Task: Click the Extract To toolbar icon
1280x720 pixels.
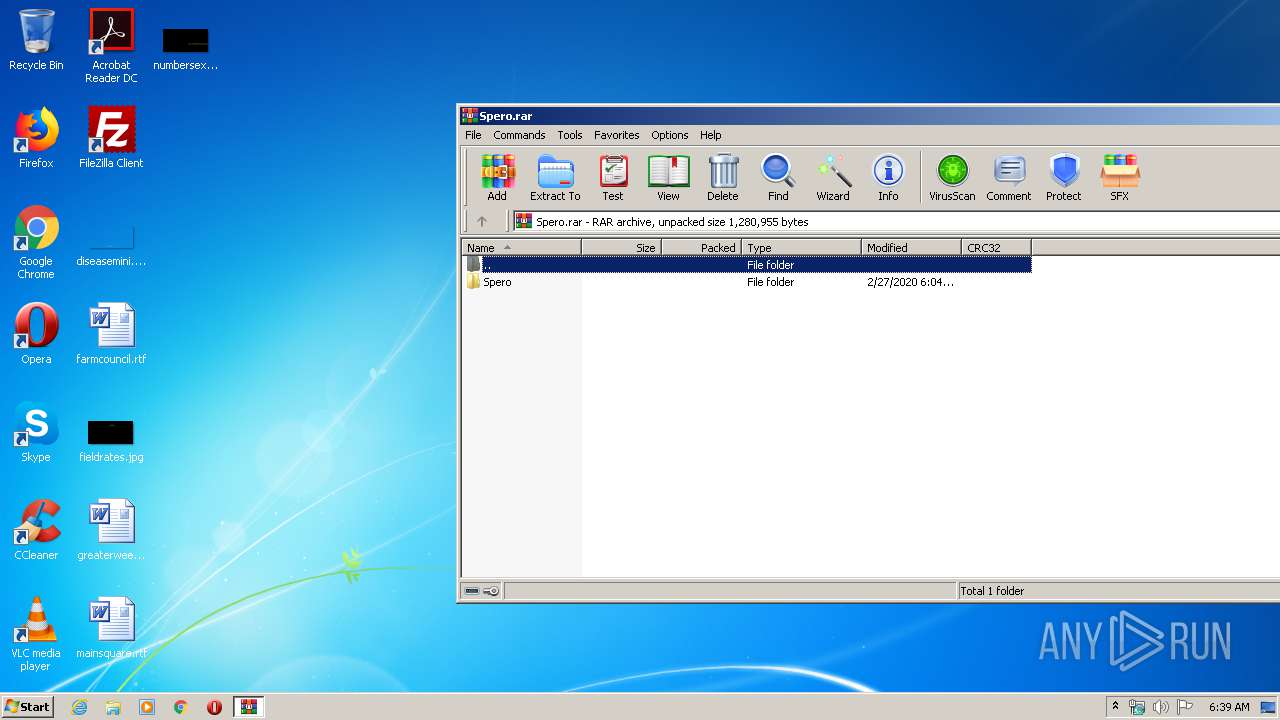Action: 555,177
